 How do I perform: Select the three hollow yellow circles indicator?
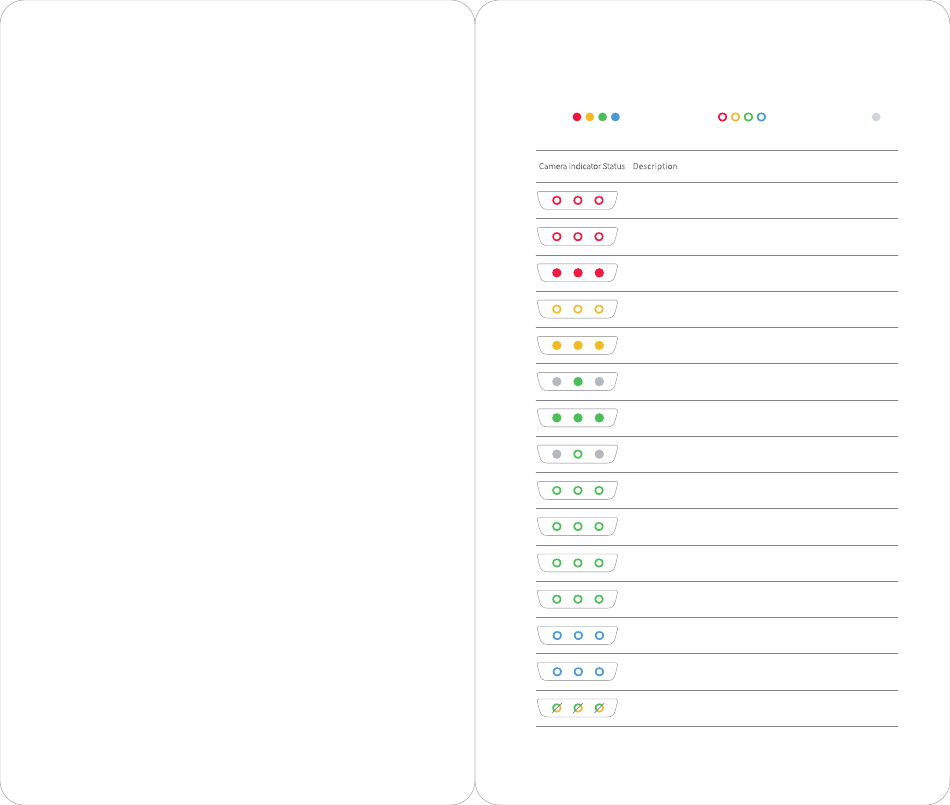point(577,310)
